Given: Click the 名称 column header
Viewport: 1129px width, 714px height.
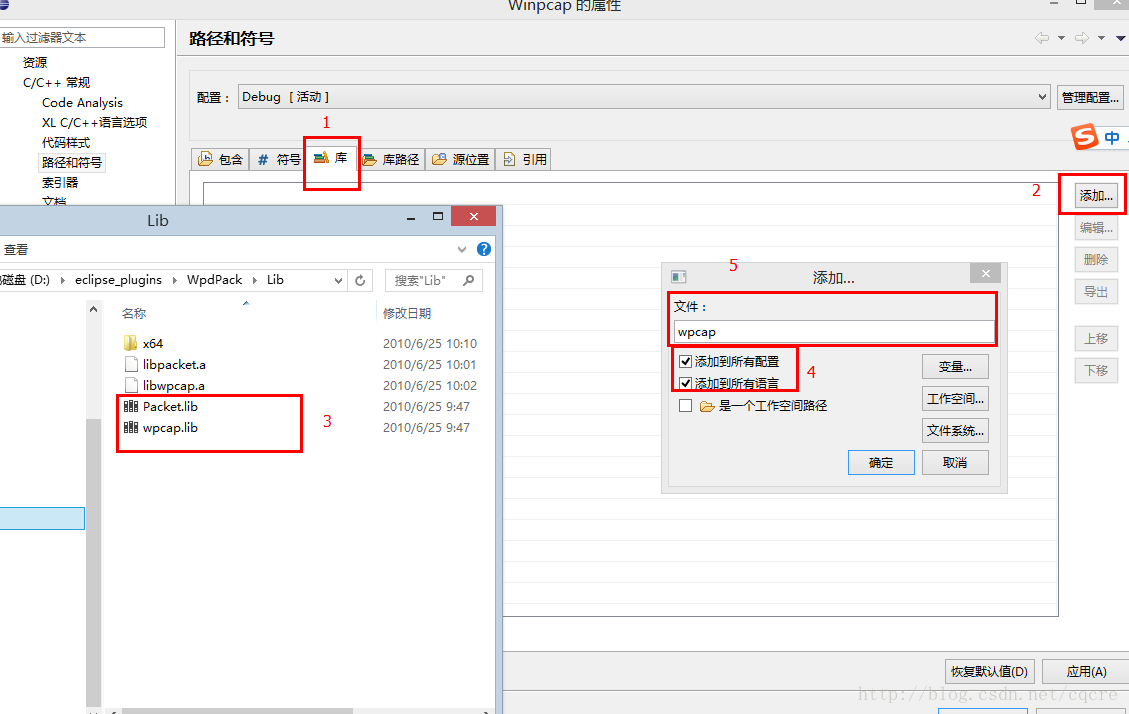Looking at the screenshot, I should pos(134,313).
